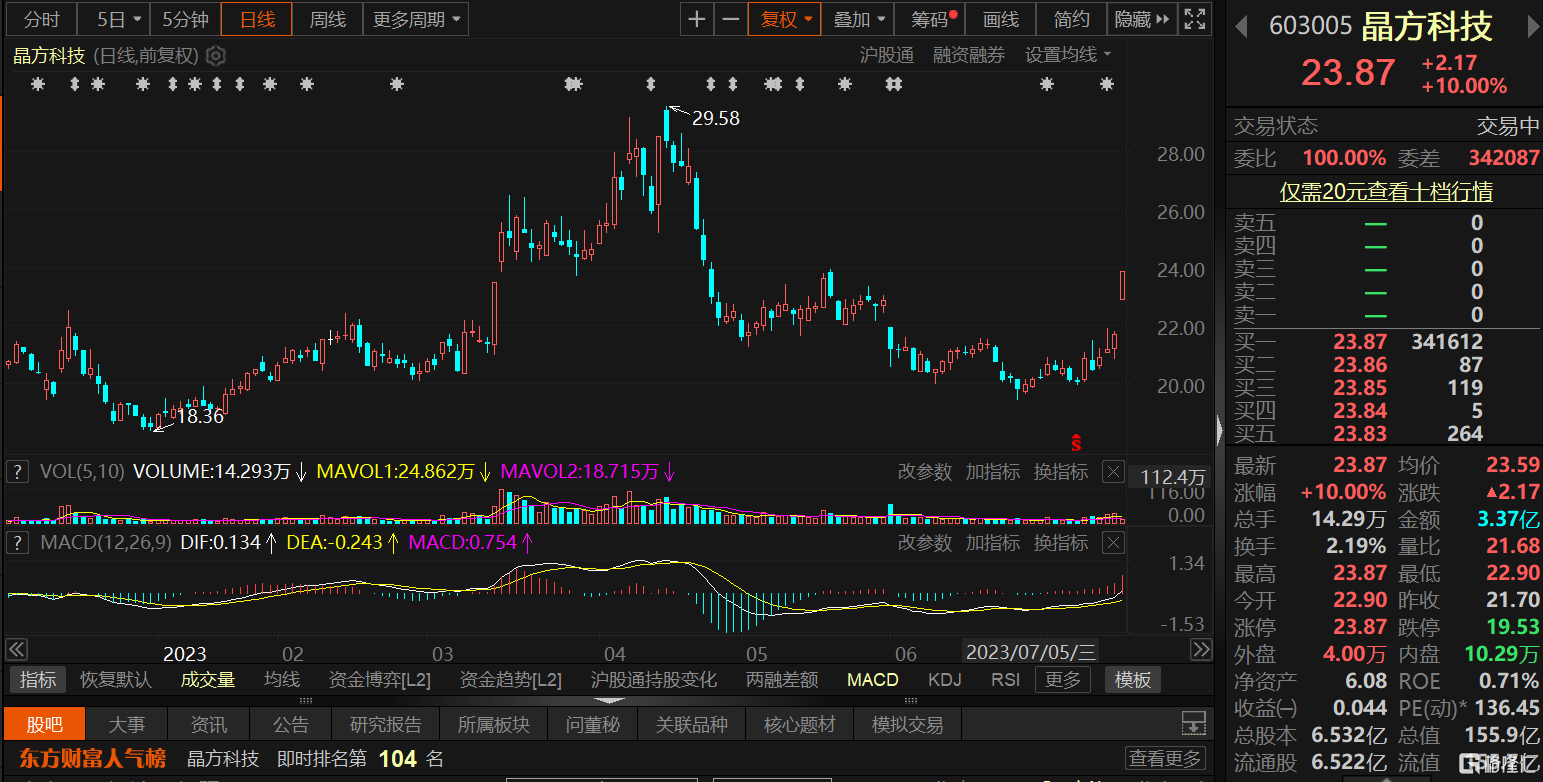Click 改参数 in the VOL panel

point(924,471)
